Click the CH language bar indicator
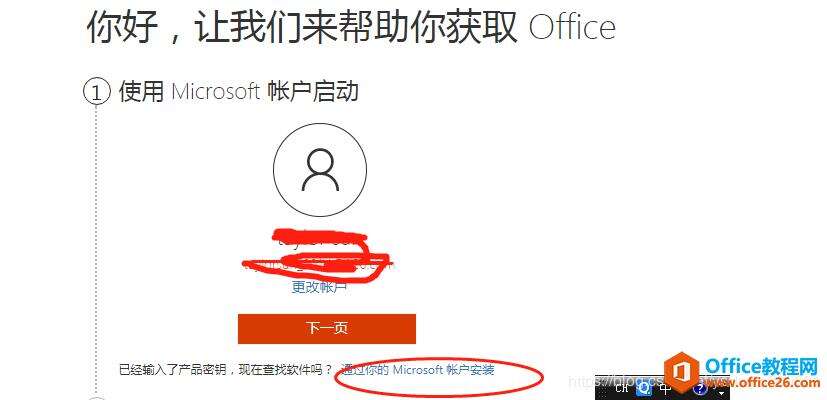The height and width of the screenshot is (400, 827). (x=621, y=388)
